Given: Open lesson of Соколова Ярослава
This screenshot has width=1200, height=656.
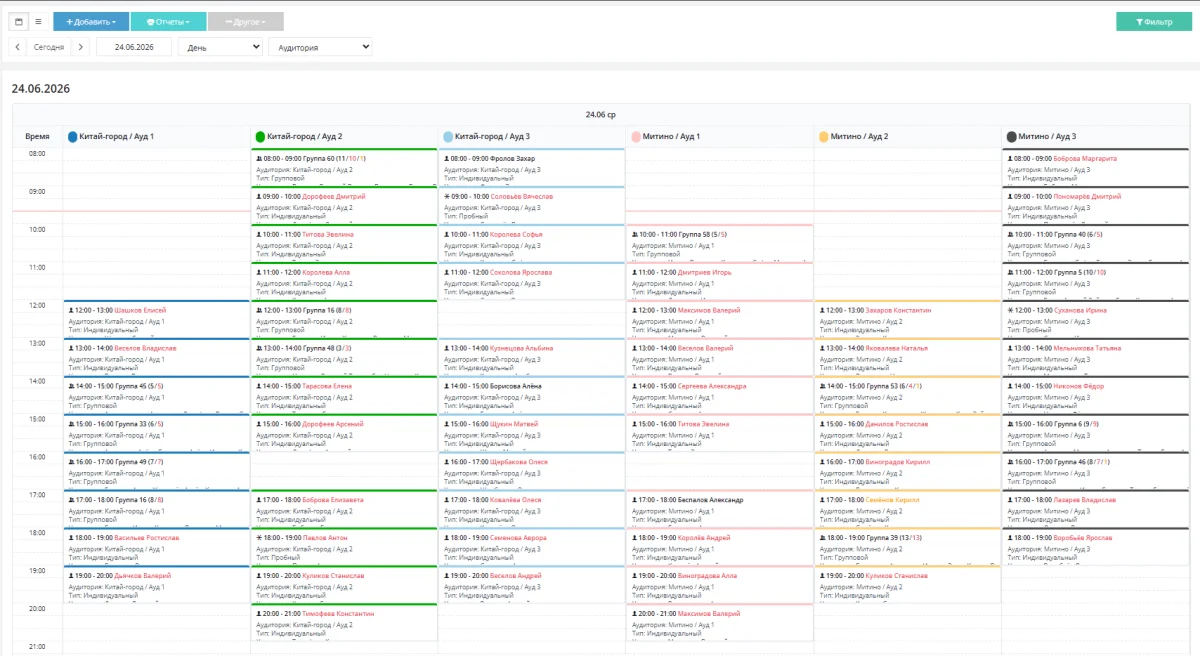Looking at the screenshot, I should (x=532, y=281).
